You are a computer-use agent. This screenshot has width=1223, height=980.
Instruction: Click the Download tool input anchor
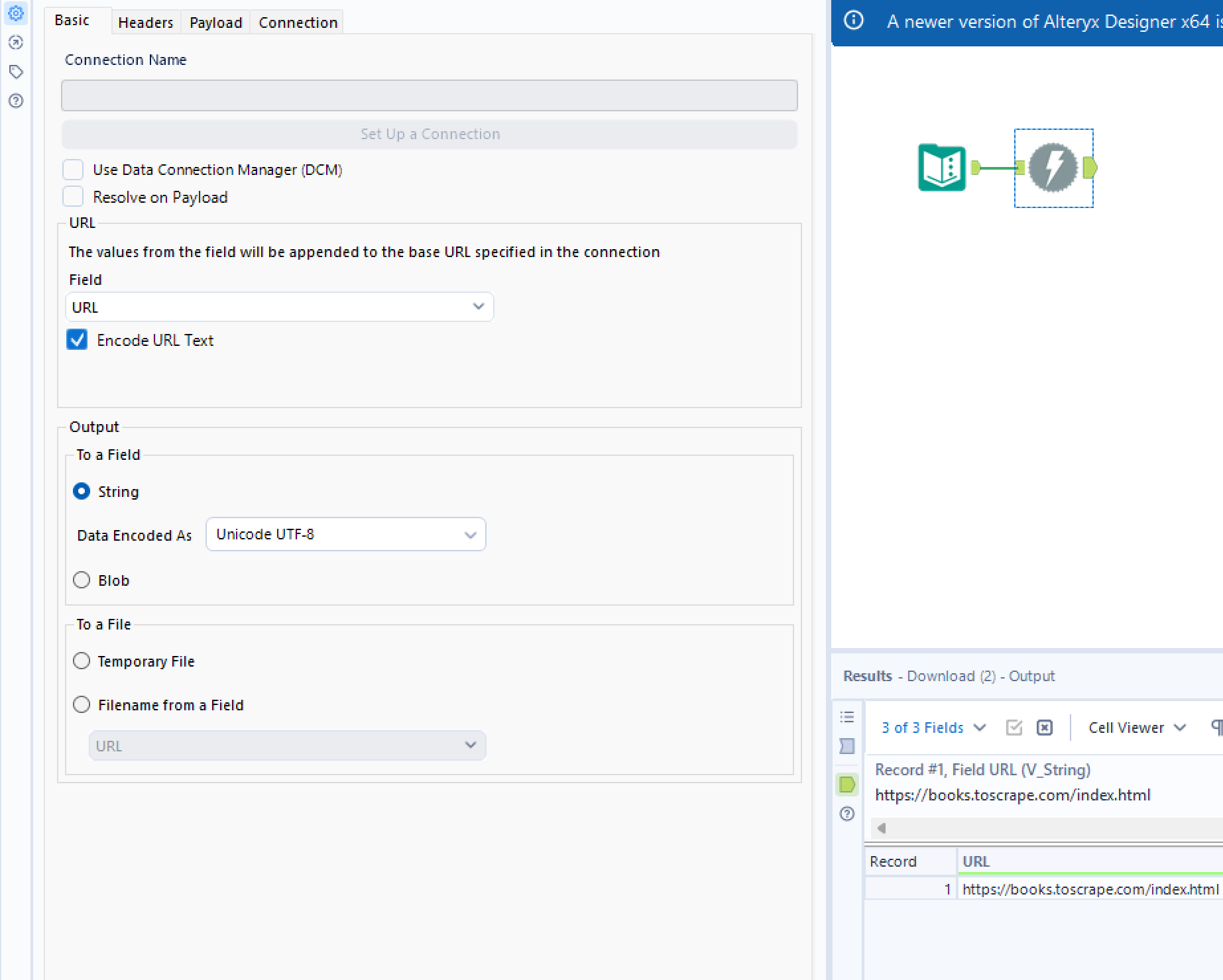[x=1020, y=168]
